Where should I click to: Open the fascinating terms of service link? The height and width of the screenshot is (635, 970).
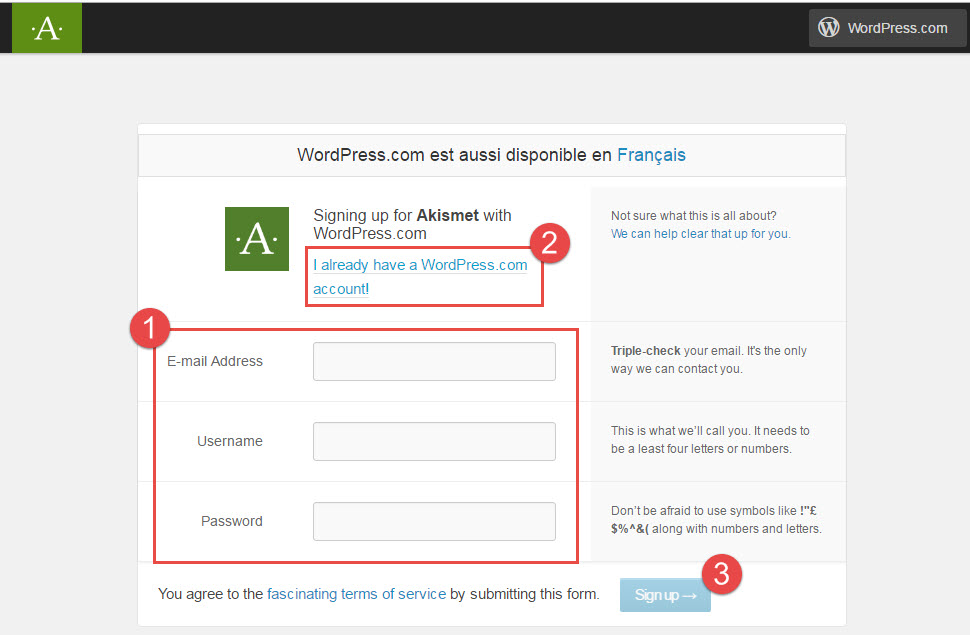pos(356,594)
